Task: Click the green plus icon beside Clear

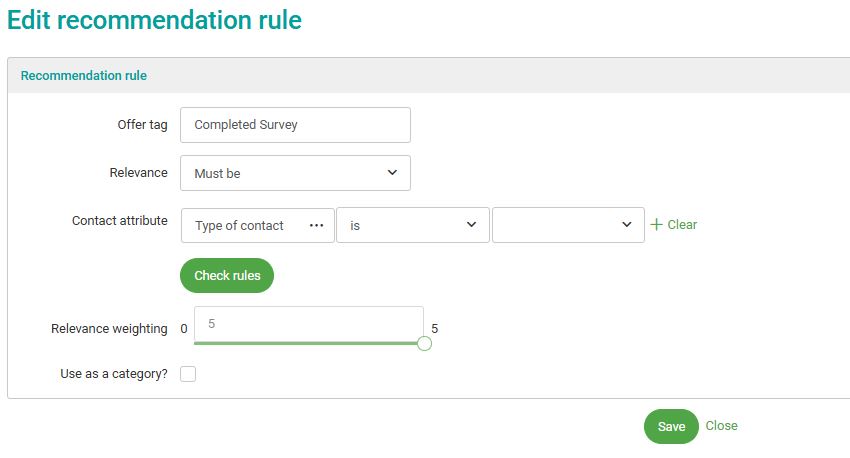Action: [657, 225]
